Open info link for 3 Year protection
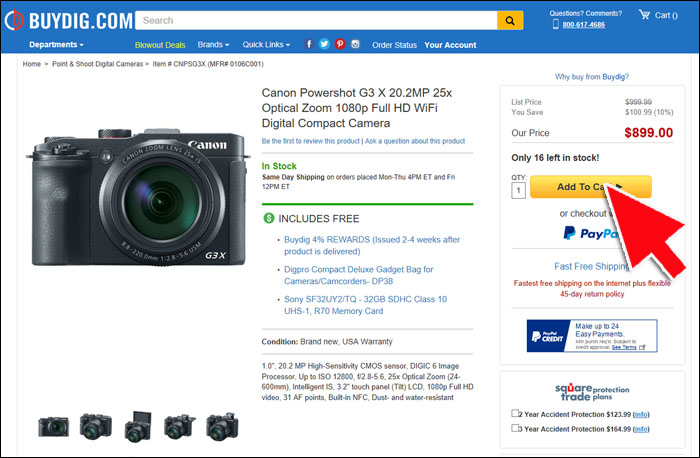700x458 pixels. (x=641, y=429)
